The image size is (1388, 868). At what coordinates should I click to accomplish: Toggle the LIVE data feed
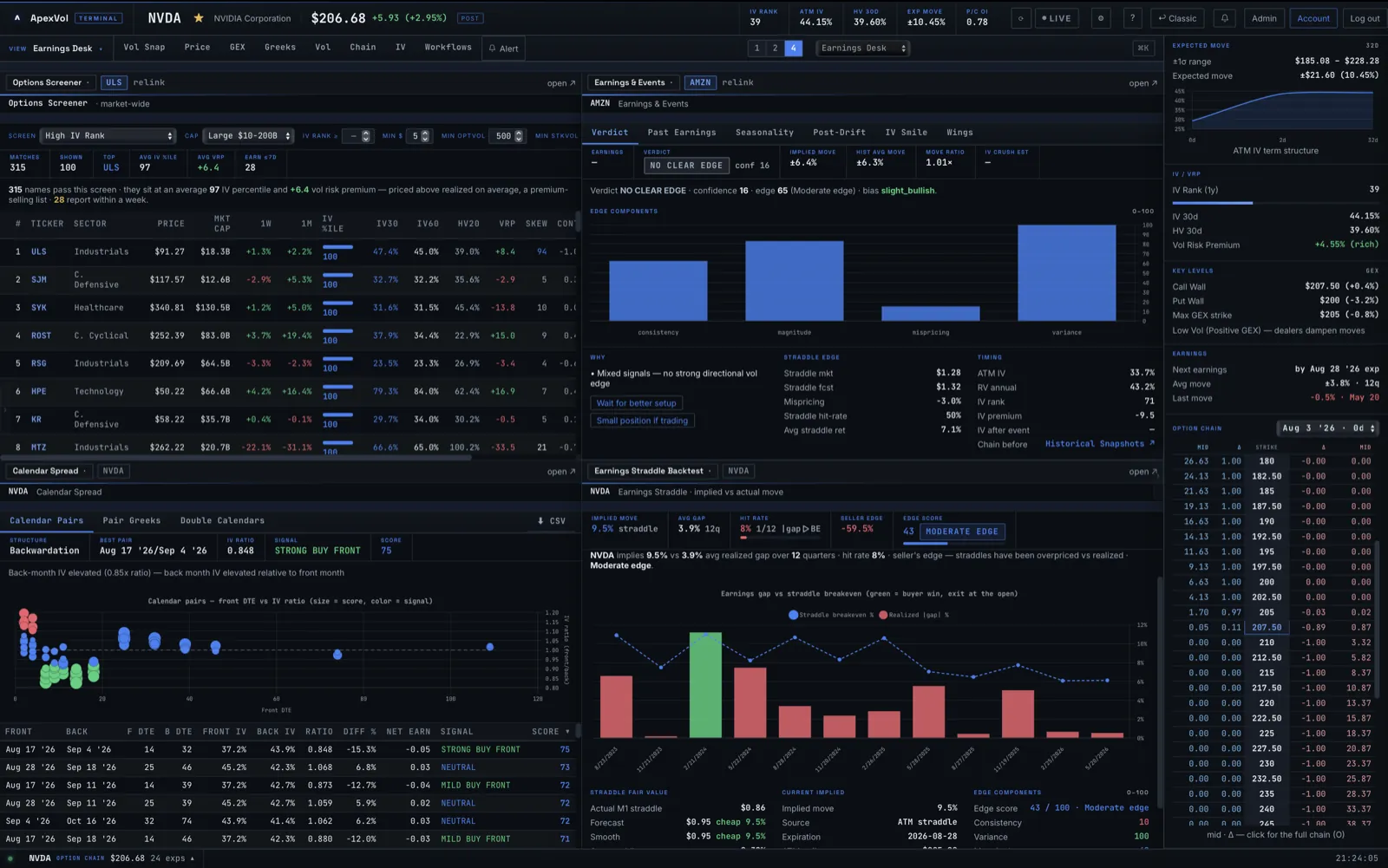[x=1056, y=18]
